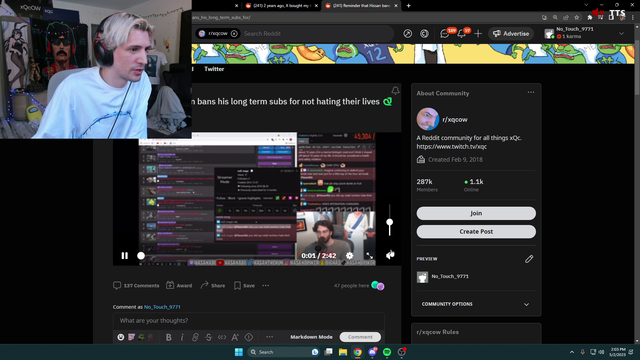640x360 pixels.
Task: Edit user flair preview pencil
Action: (529, 259)
